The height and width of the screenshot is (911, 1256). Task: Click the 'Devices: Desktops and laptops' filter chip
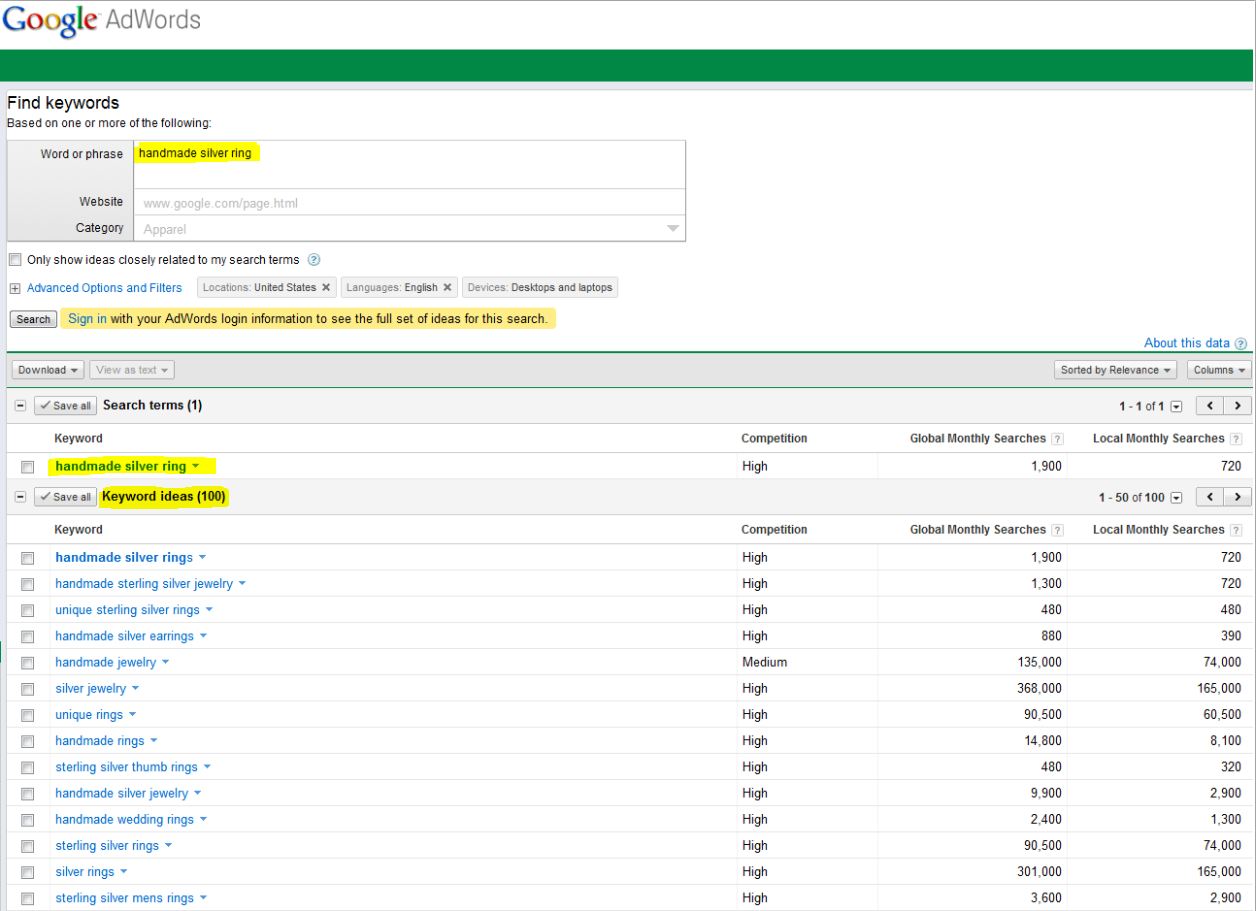(540, 288)
